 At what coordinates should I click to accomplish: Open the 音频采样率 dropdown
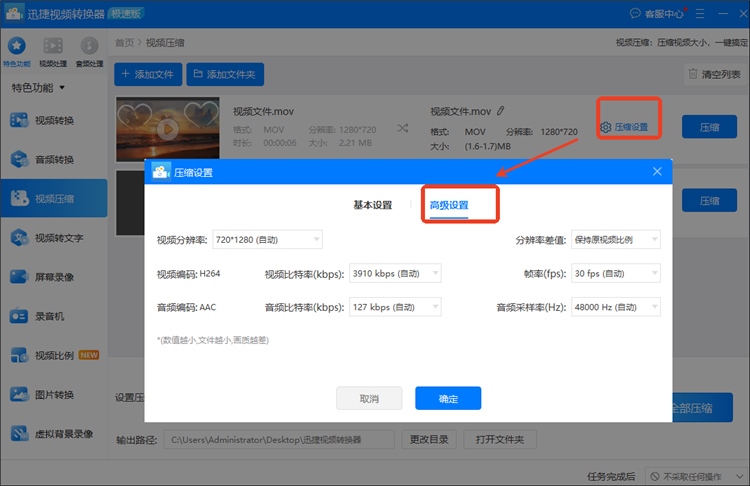coord(616,308)
